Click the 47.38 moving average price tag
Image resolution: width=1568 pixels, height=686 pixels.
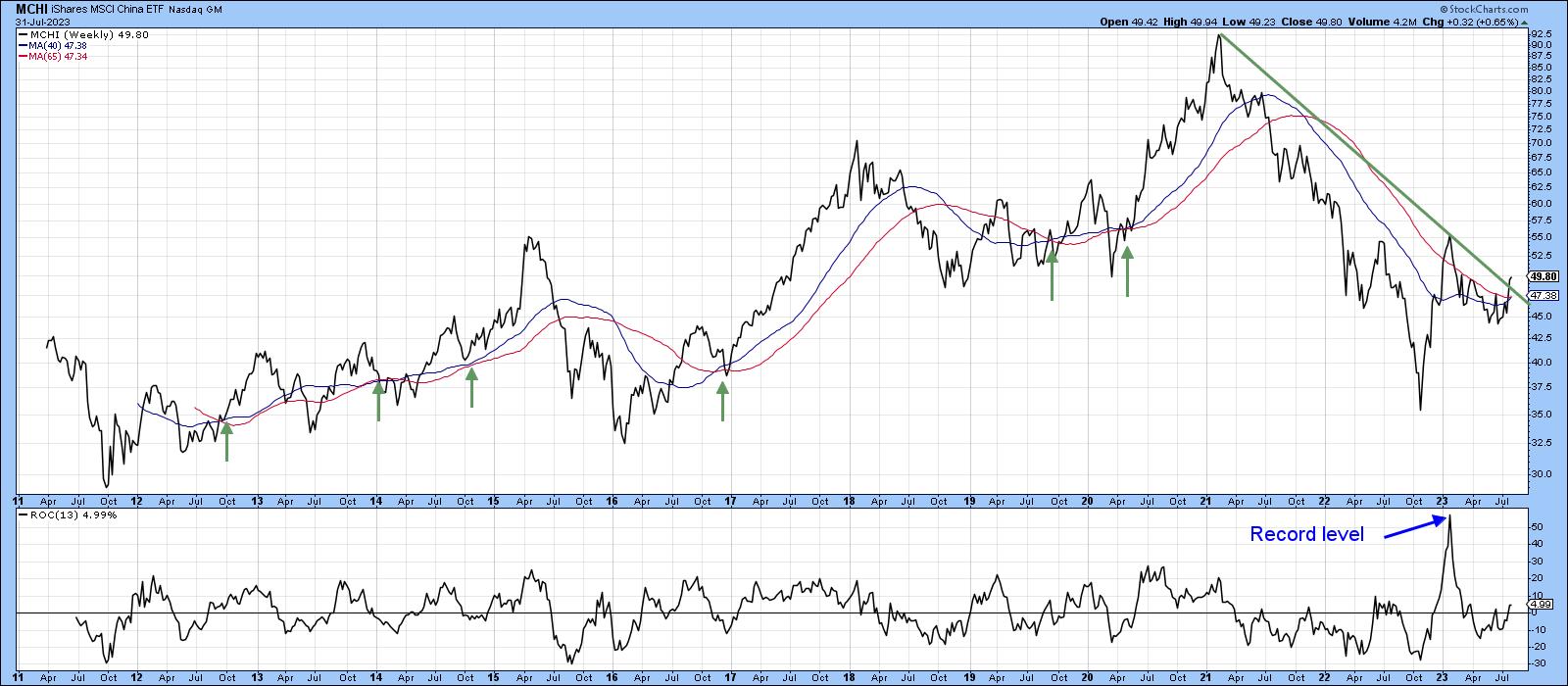[x=1543, y=295]
